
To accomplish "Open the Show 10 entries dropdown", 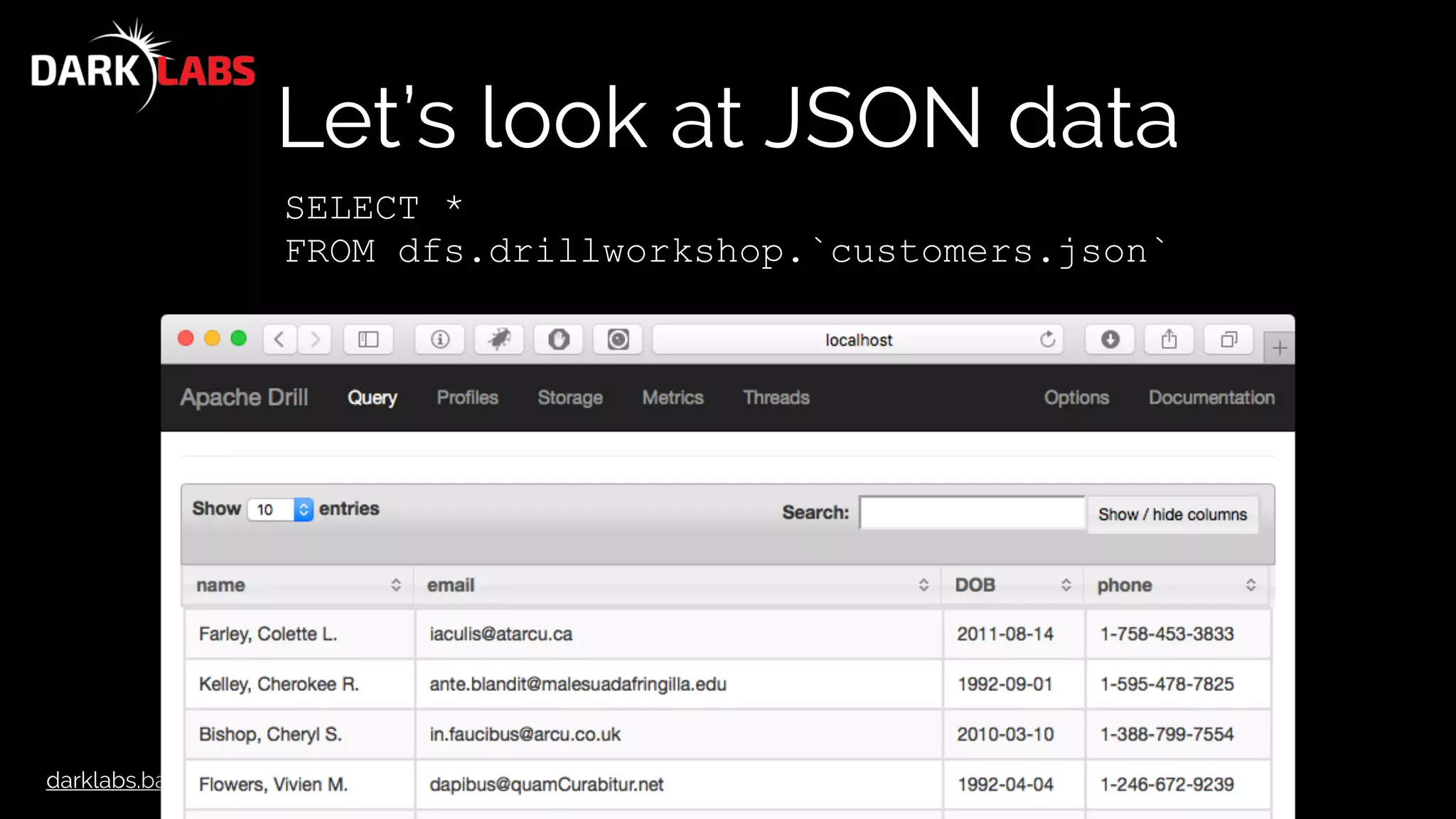I will pyautogui.click(x=280, y=509).
